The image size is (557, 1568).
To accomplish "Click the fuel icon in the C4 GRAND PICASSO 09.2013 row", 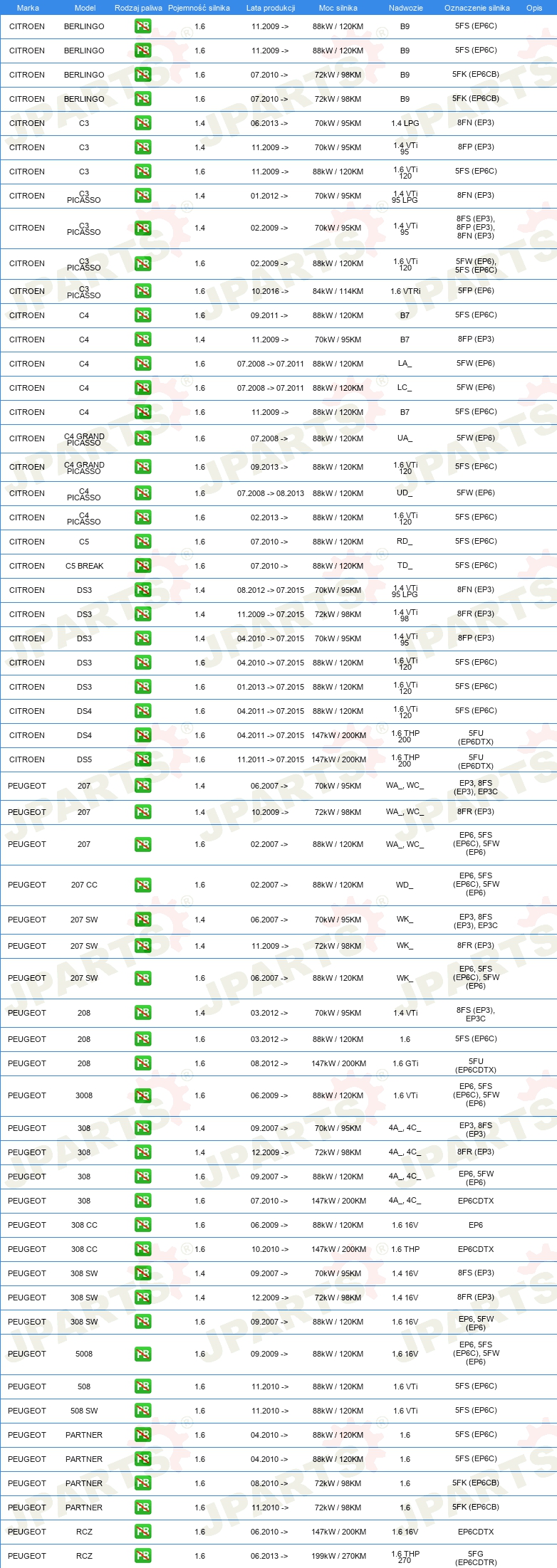I will tap(142, 467).
